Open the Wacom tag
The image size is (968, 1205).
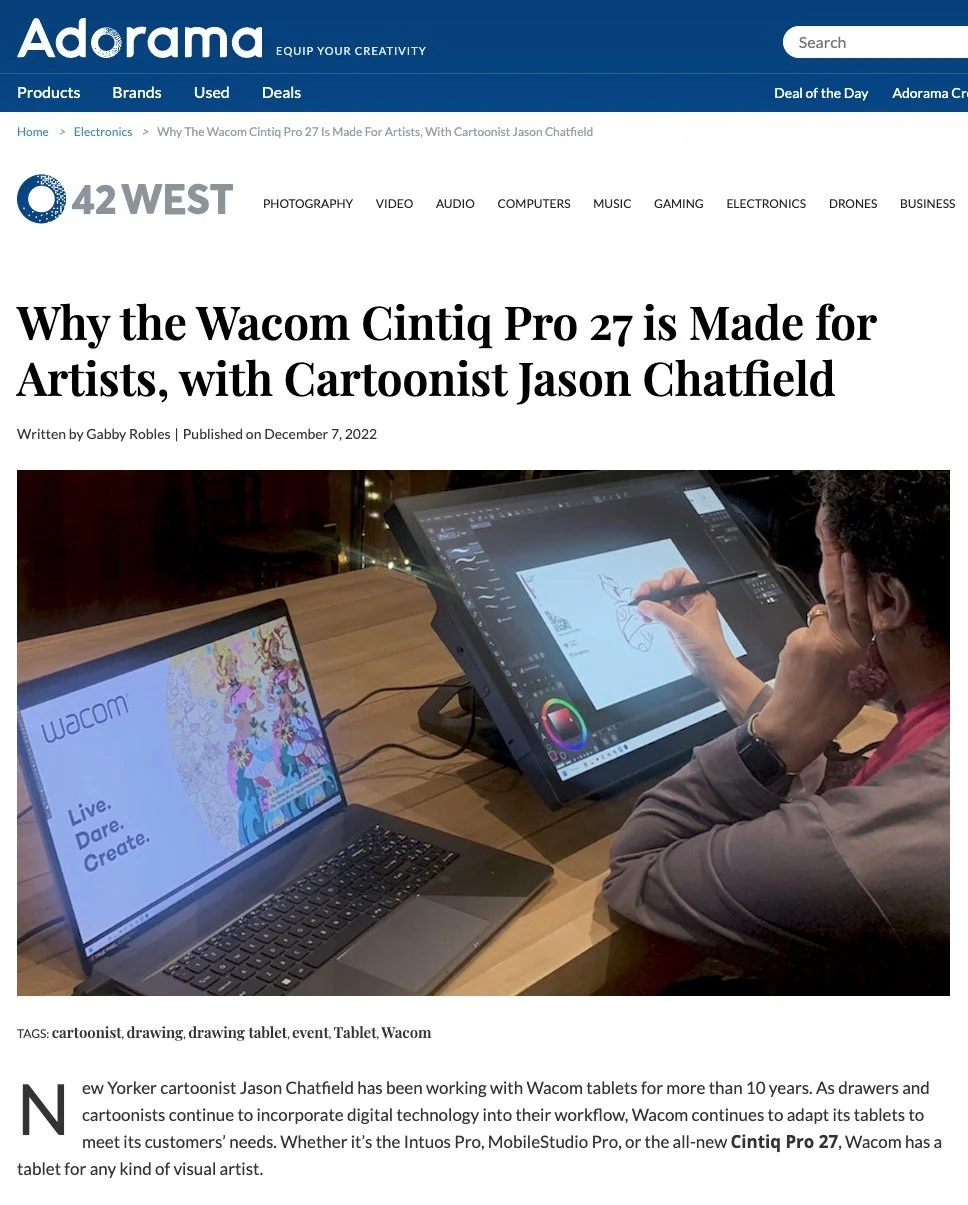406,1032
